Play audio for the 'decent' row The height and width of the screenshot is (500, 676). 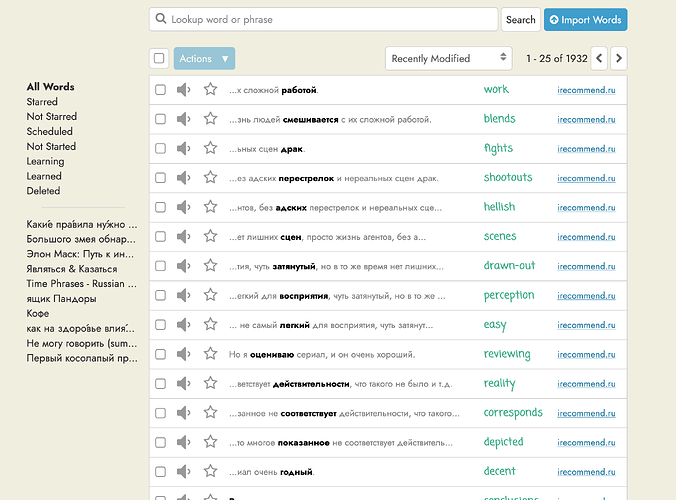click(183, 472)
